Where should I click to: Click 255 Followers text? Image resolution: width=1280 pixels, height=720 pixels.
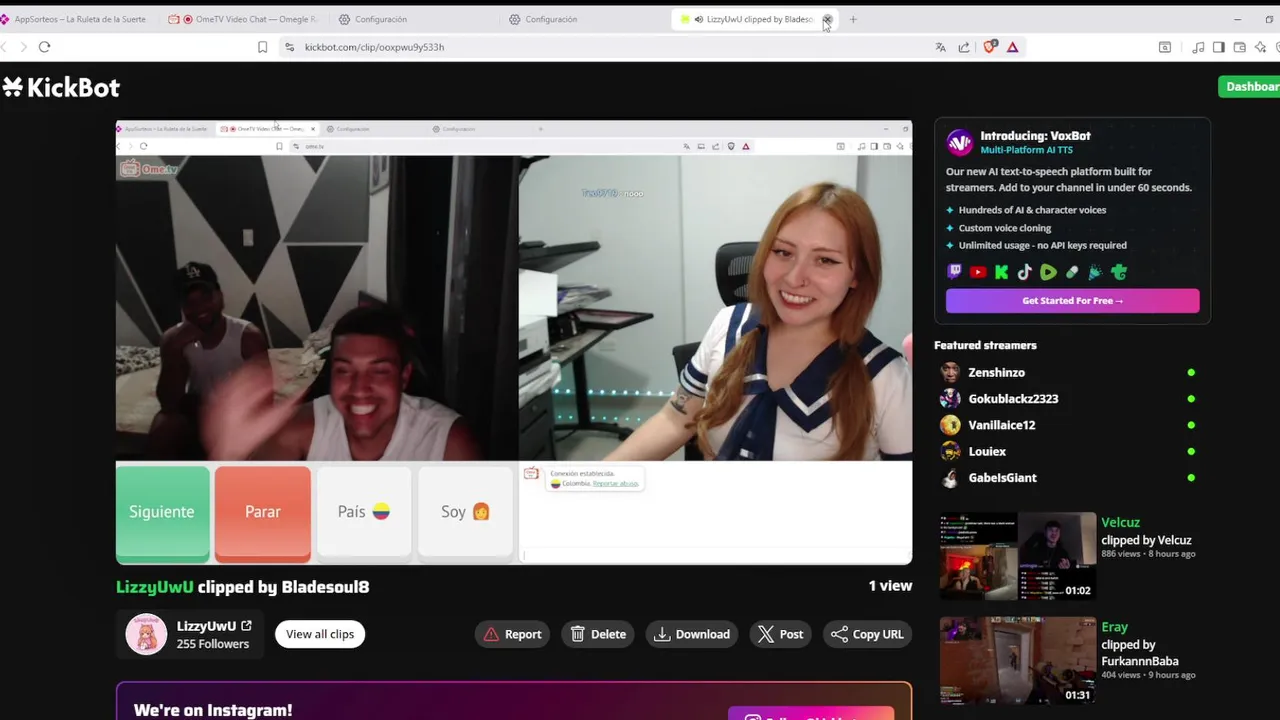pos(213,644)
